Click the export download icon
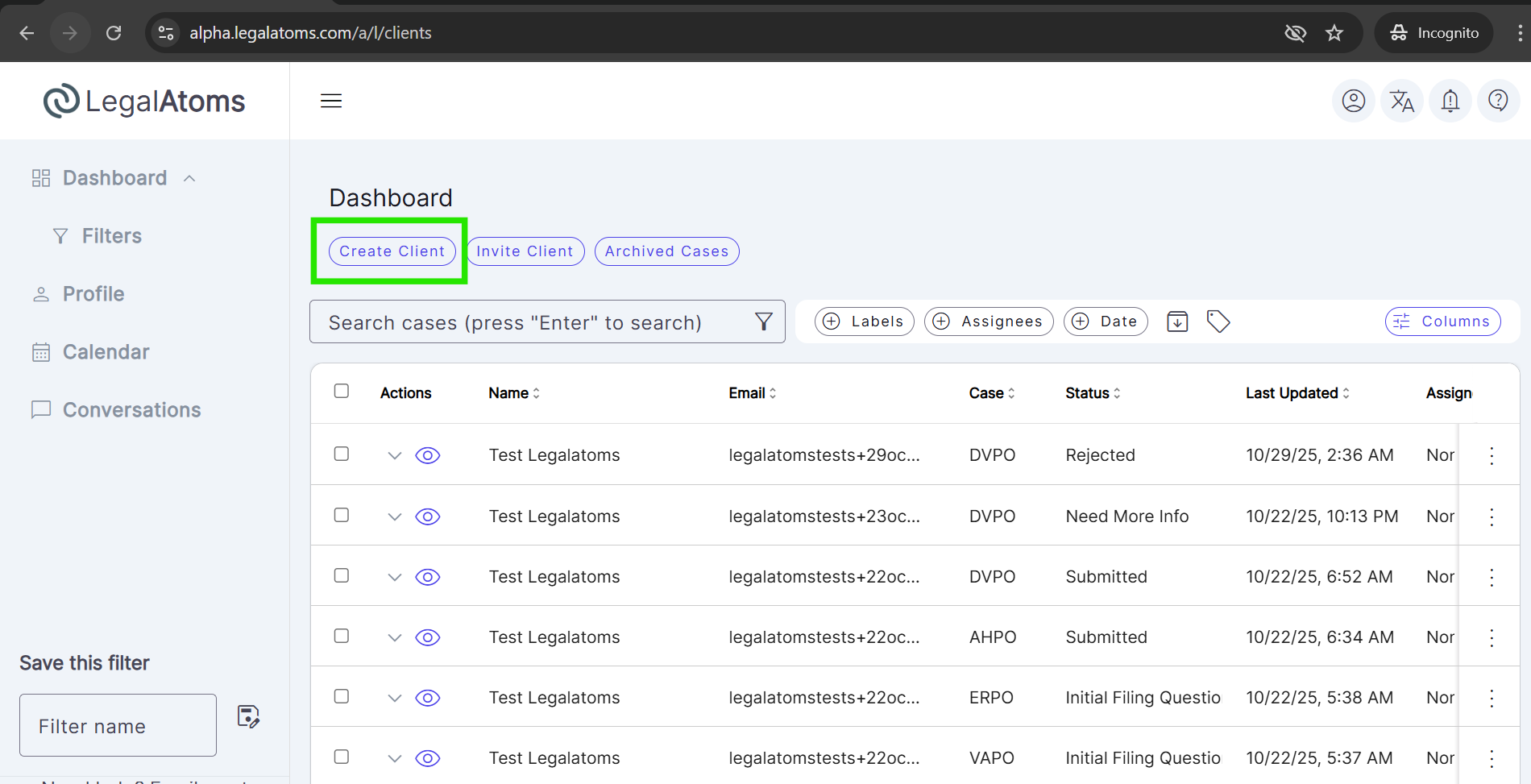 pyautogui.click(x=1177, y=321)
